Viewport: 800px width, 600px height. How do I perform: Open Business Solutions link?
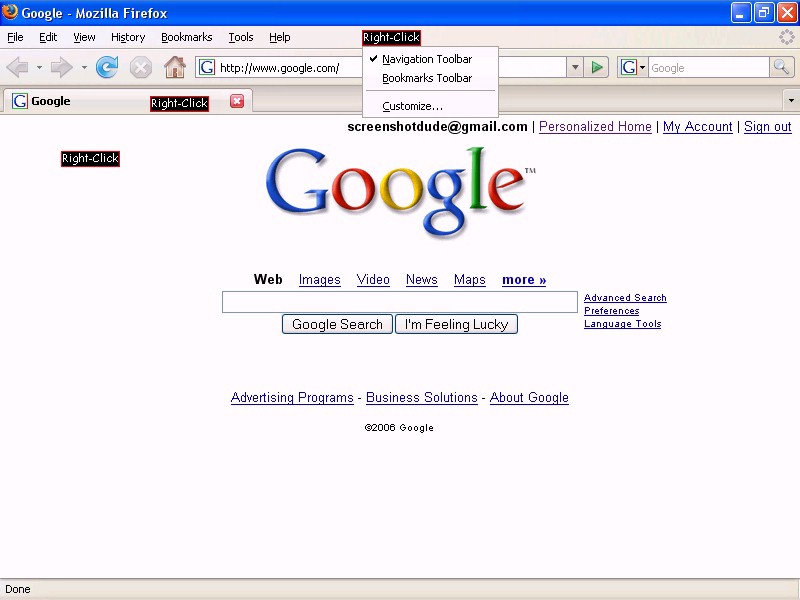coord(421,397)
